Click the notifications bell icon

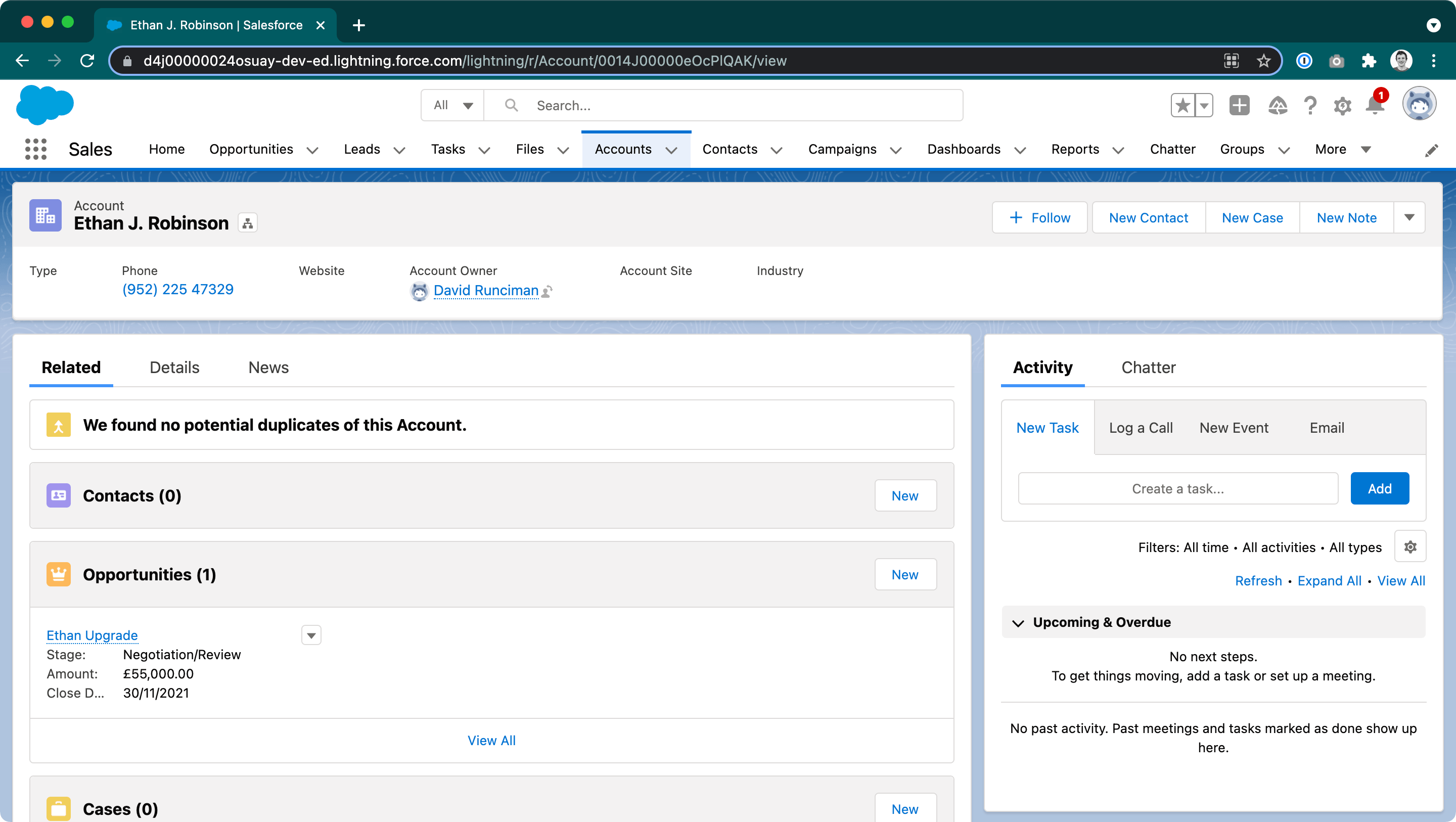tap(1375, 106)
